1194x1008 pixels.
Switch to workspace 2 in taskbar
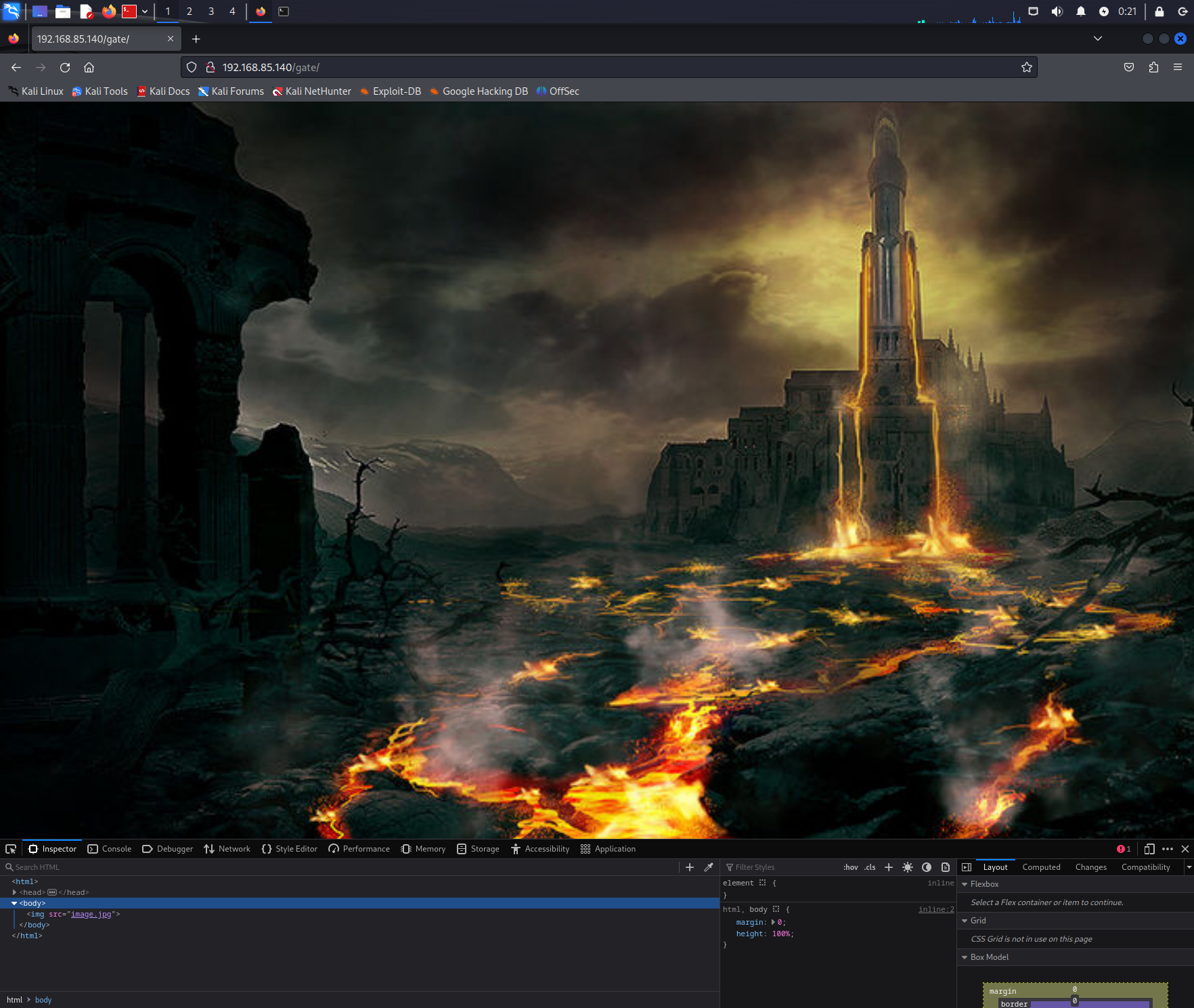click(x=190, y=12)
